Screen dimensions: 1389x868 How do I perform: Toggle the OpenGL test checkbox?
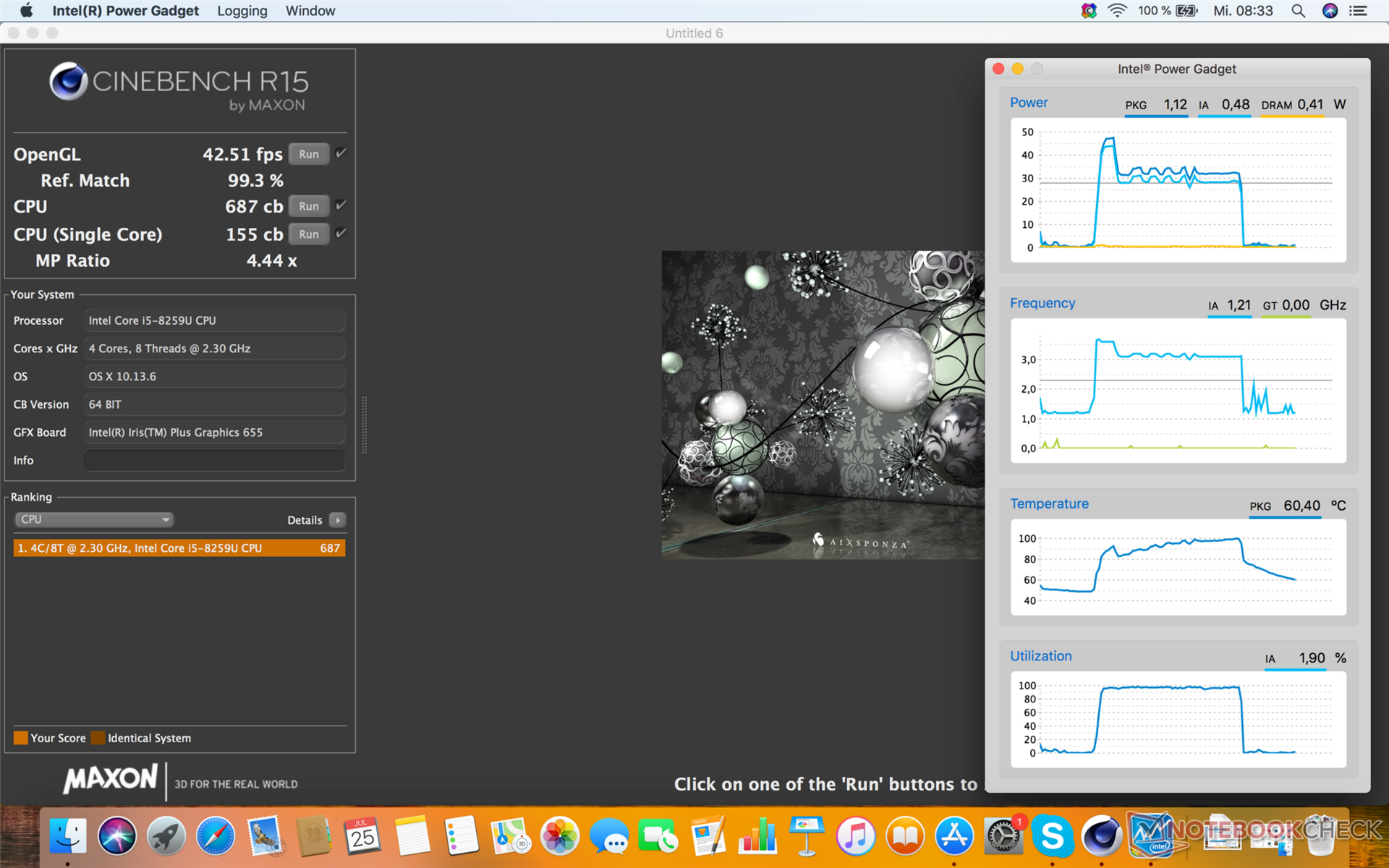click(x=341, y=153)
